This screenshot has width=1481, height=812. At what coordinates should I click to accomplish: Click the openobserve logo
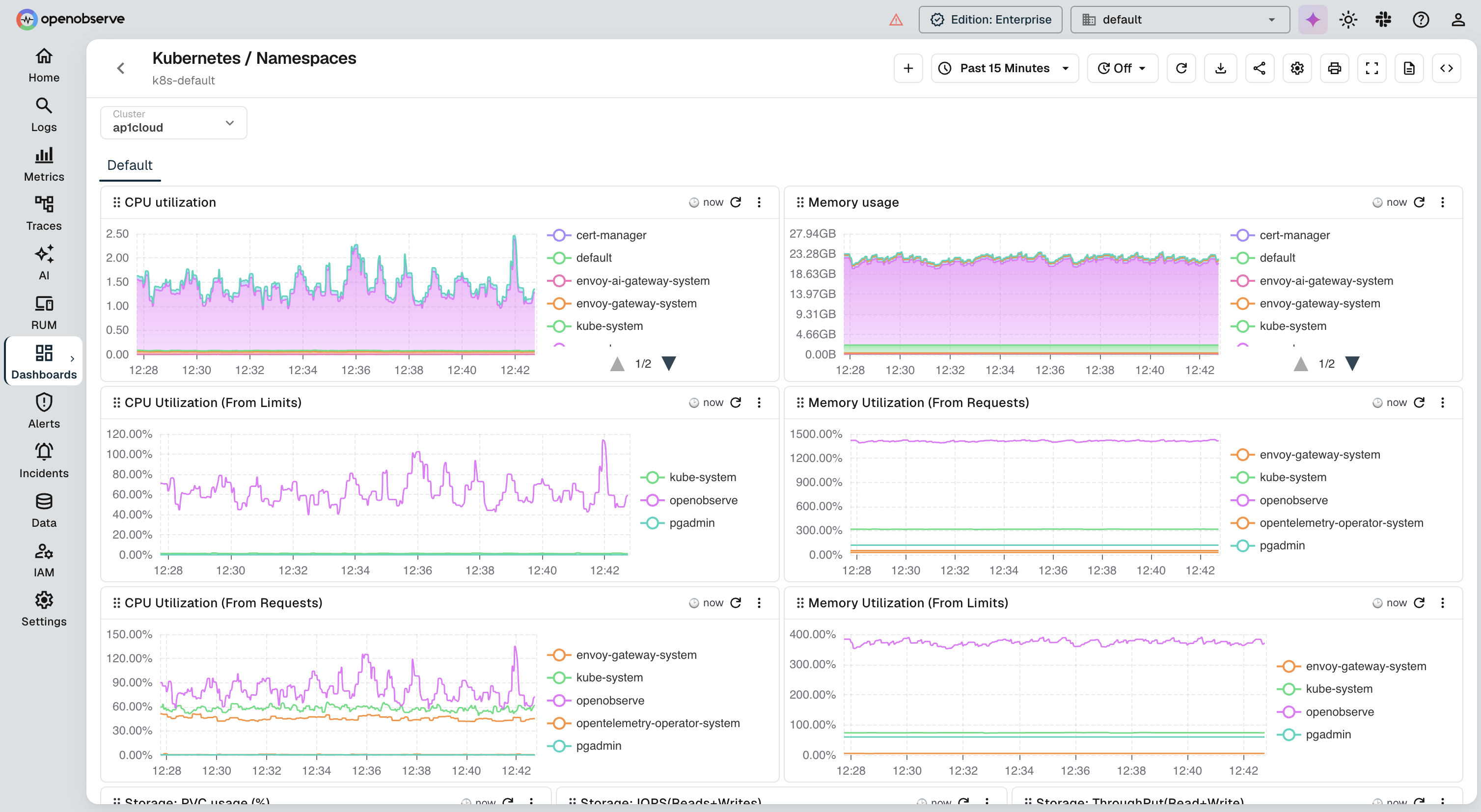pyautogui.click(x=70, y=19)
